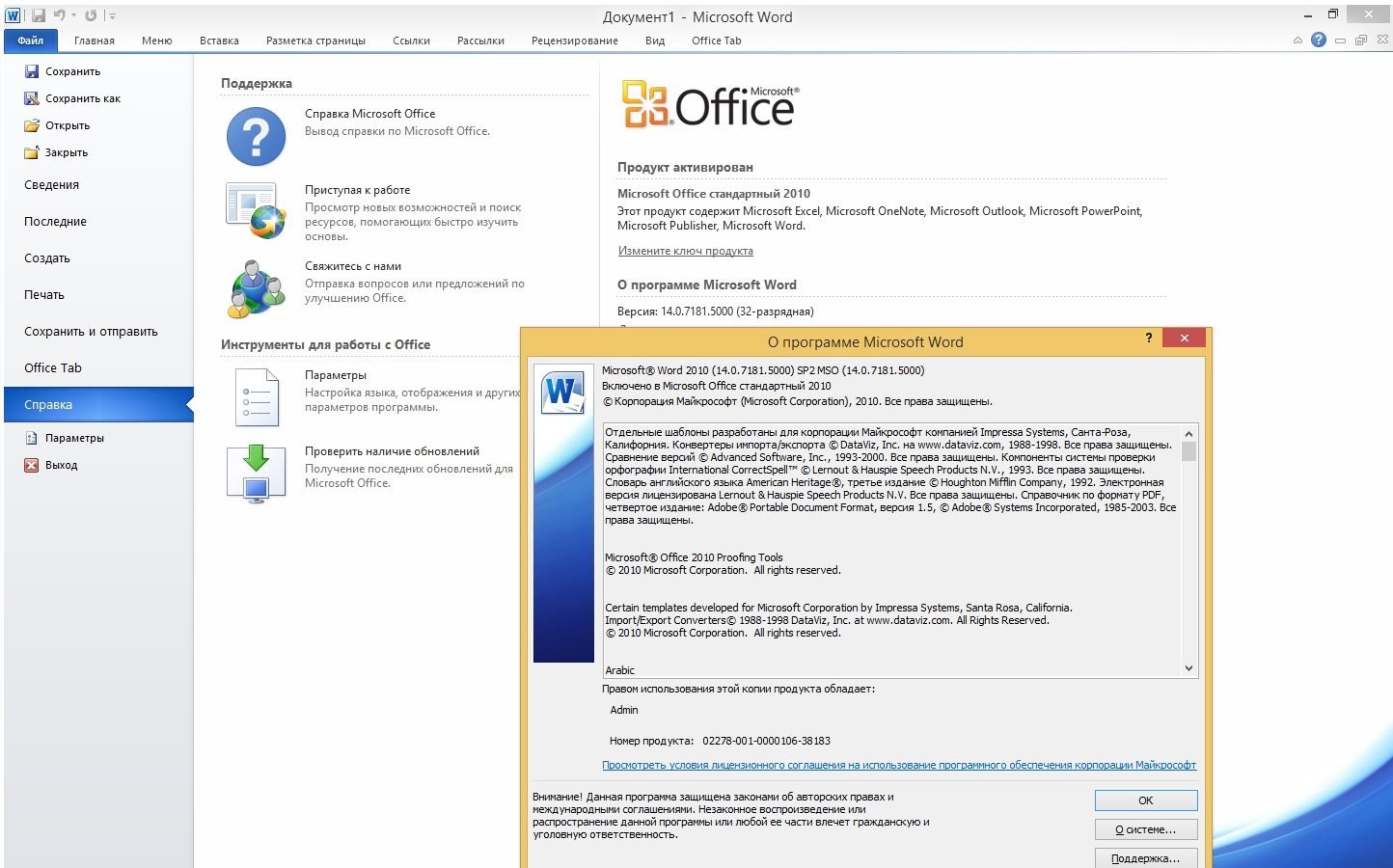Screen dimensions: 1393x868
Task: Open the Рецензирование ribbon tab
Action: pyautogui.click(x=575, y=41)
